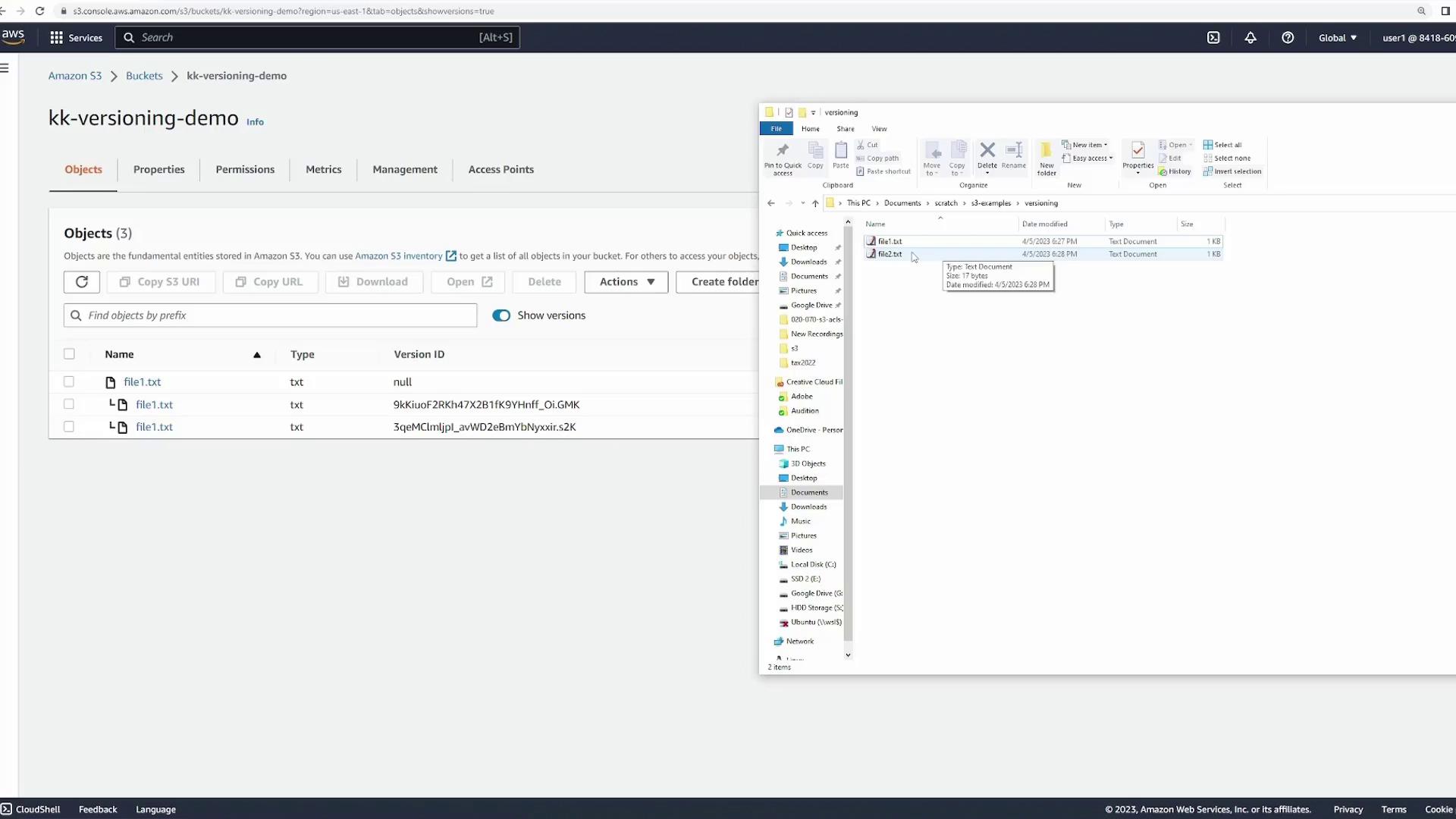The width and height of the screenshot is (1456, 819).
Task: Click the Explorer up-directory arrow
Action: pyautogui.click(x=815, y=203)
